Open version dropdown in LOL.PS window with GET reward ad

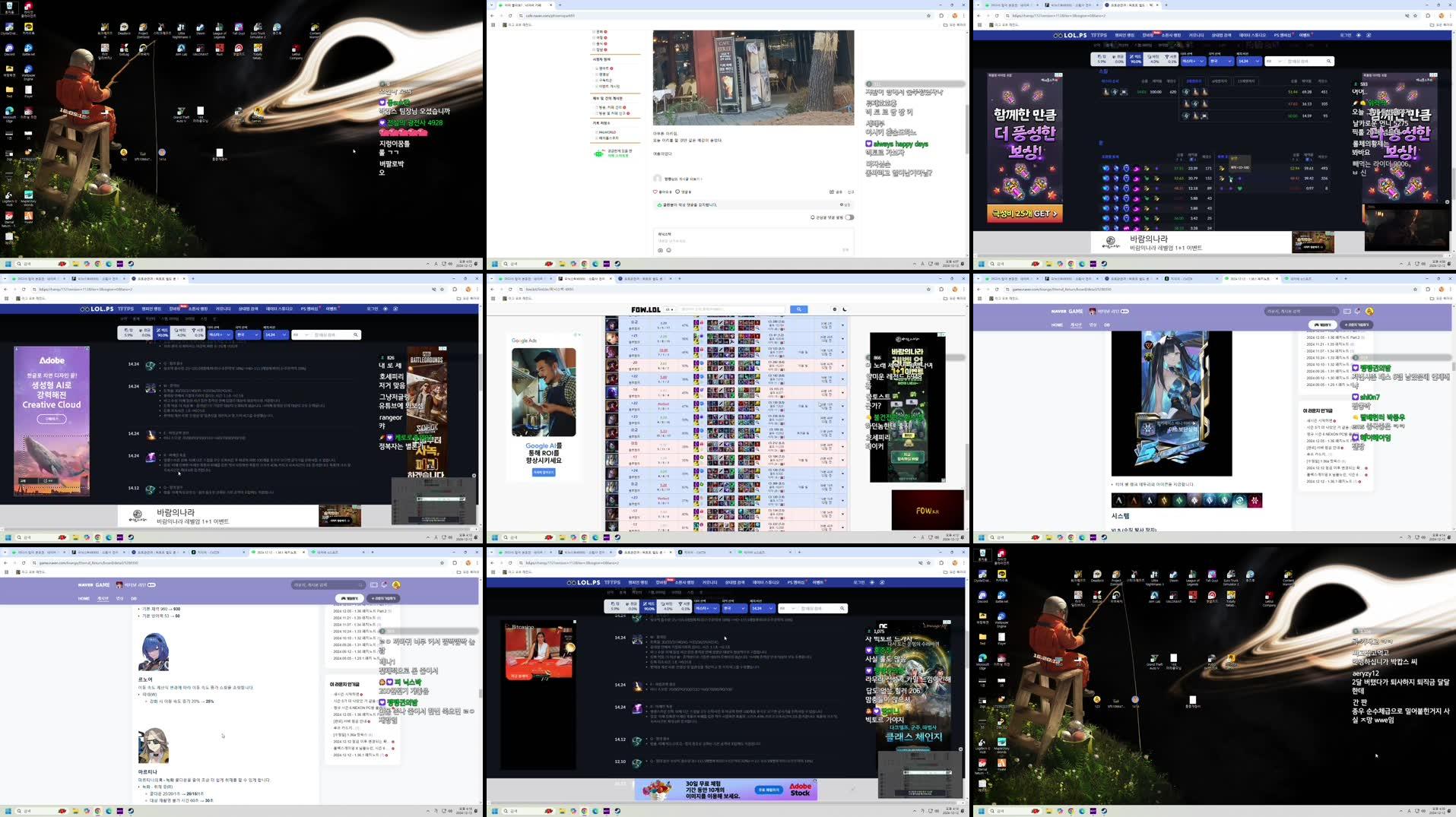point(1248,61)
